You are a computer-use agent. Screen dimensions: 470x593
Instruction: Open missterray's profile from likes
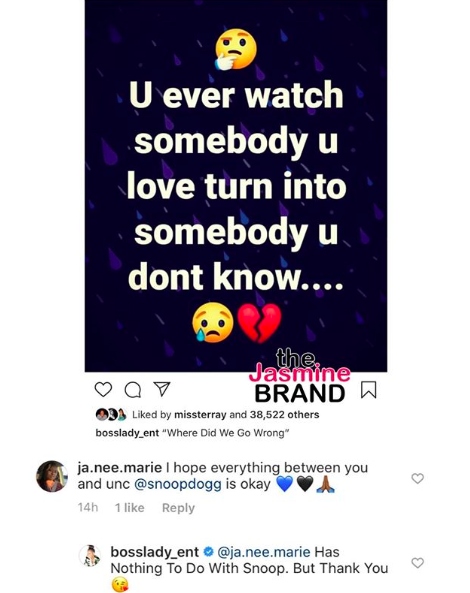point(200,414)
